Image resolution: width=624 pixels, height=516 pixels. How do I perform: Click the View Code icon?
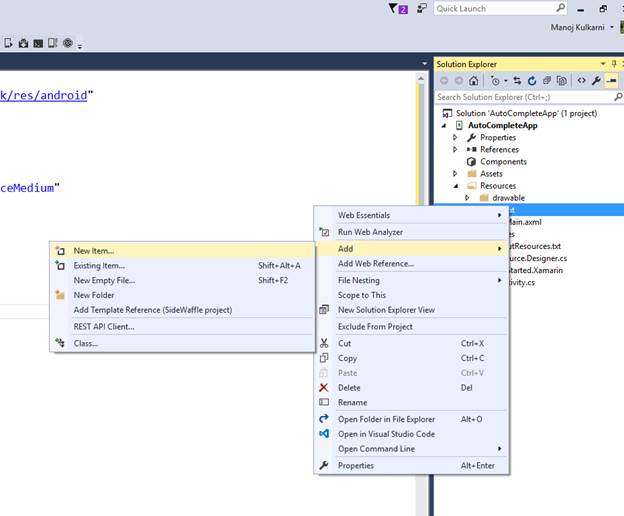(581, 81)
